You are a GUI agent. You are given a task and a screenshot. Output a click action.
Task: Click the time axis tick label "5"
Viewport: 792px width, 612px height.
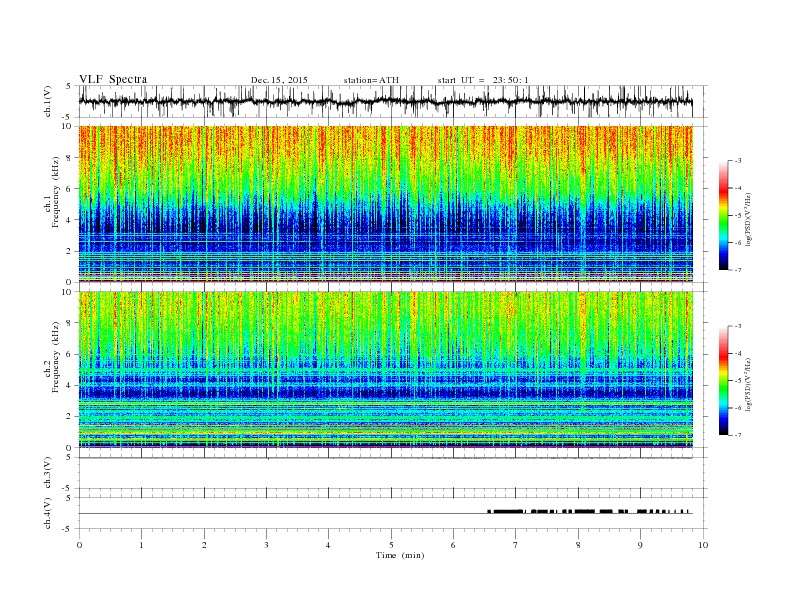coord(391,545)
